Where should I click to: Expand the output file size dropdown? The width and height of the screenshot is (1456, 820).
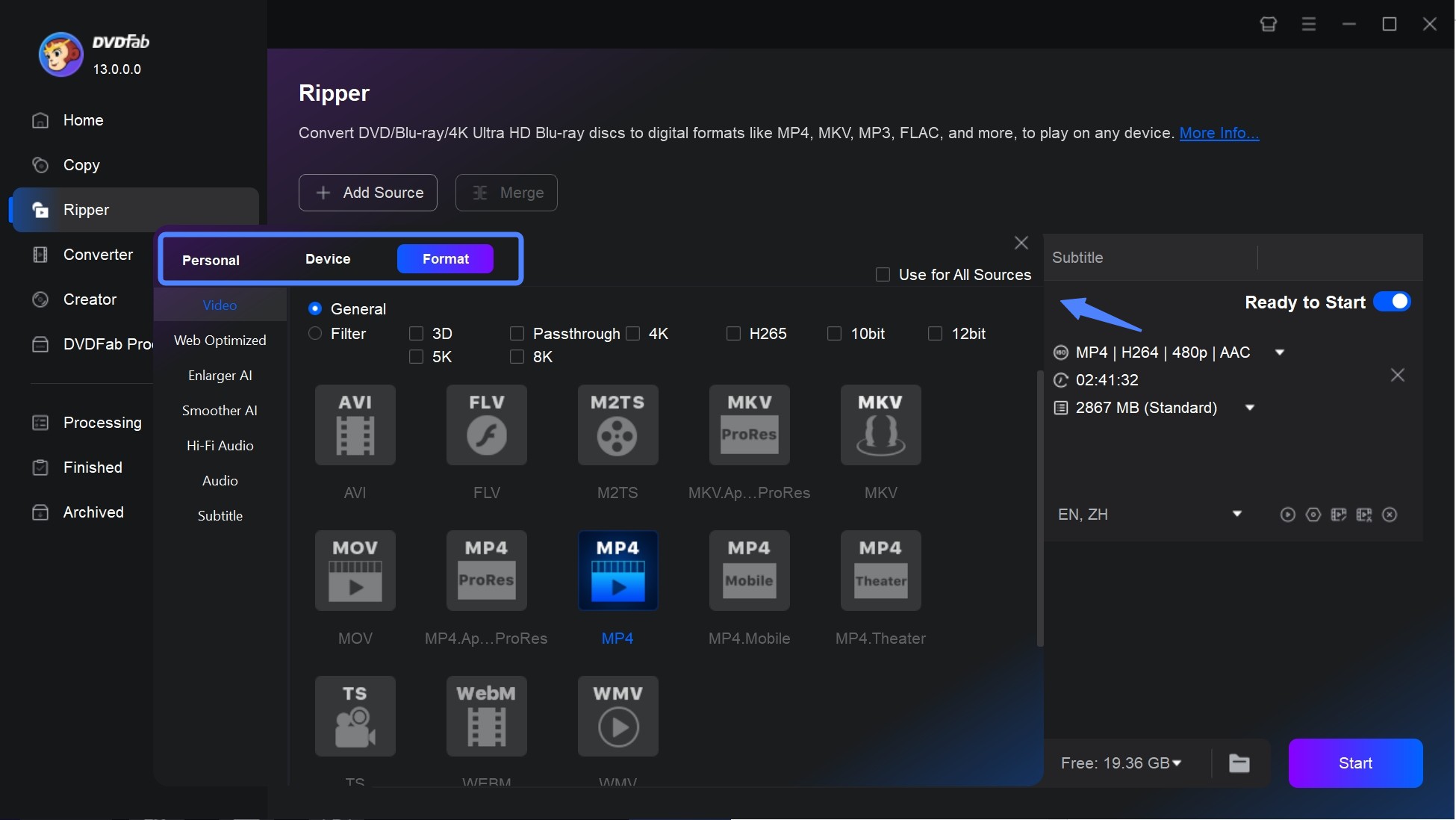click(1252, 407)
